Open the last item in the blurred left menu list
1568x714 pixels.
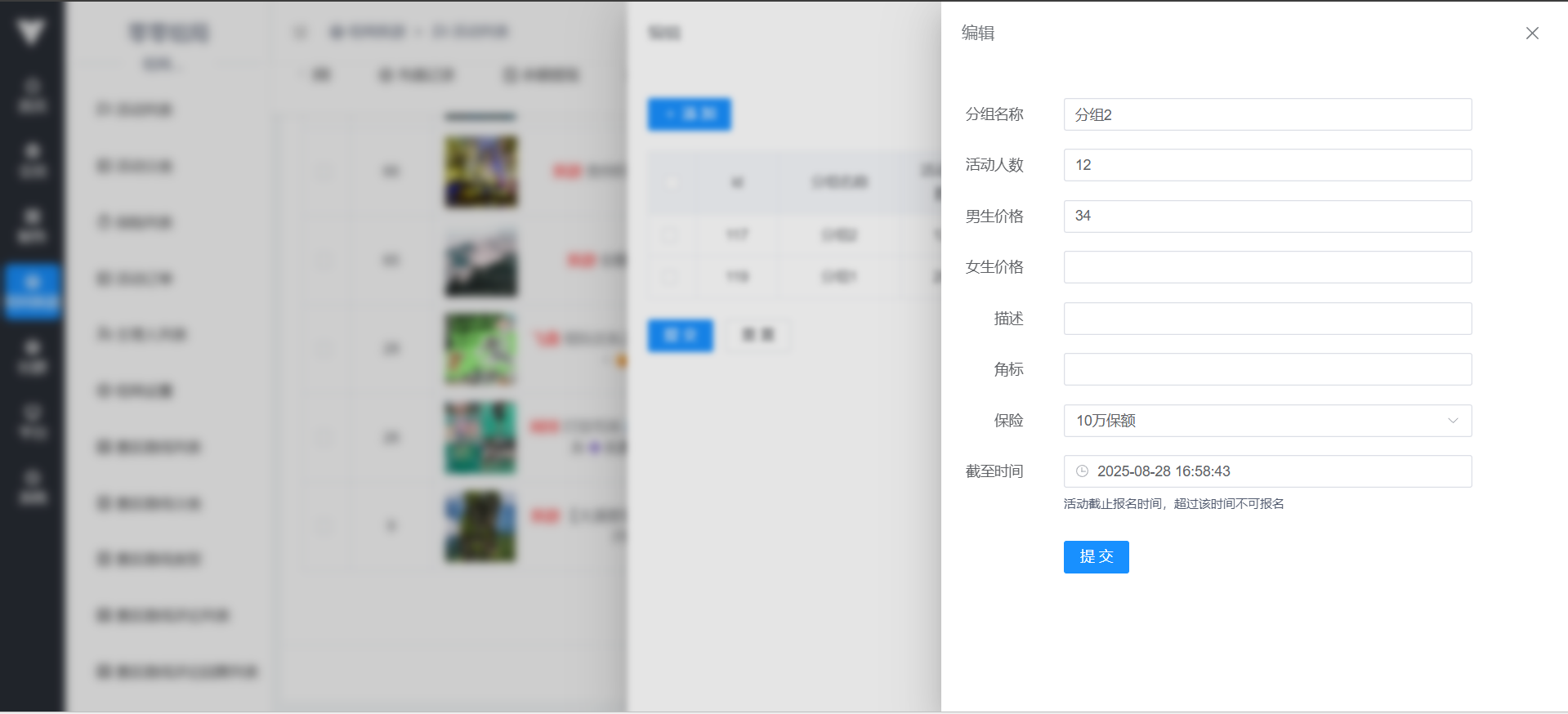pyautogui.click(x=177, y=672)
